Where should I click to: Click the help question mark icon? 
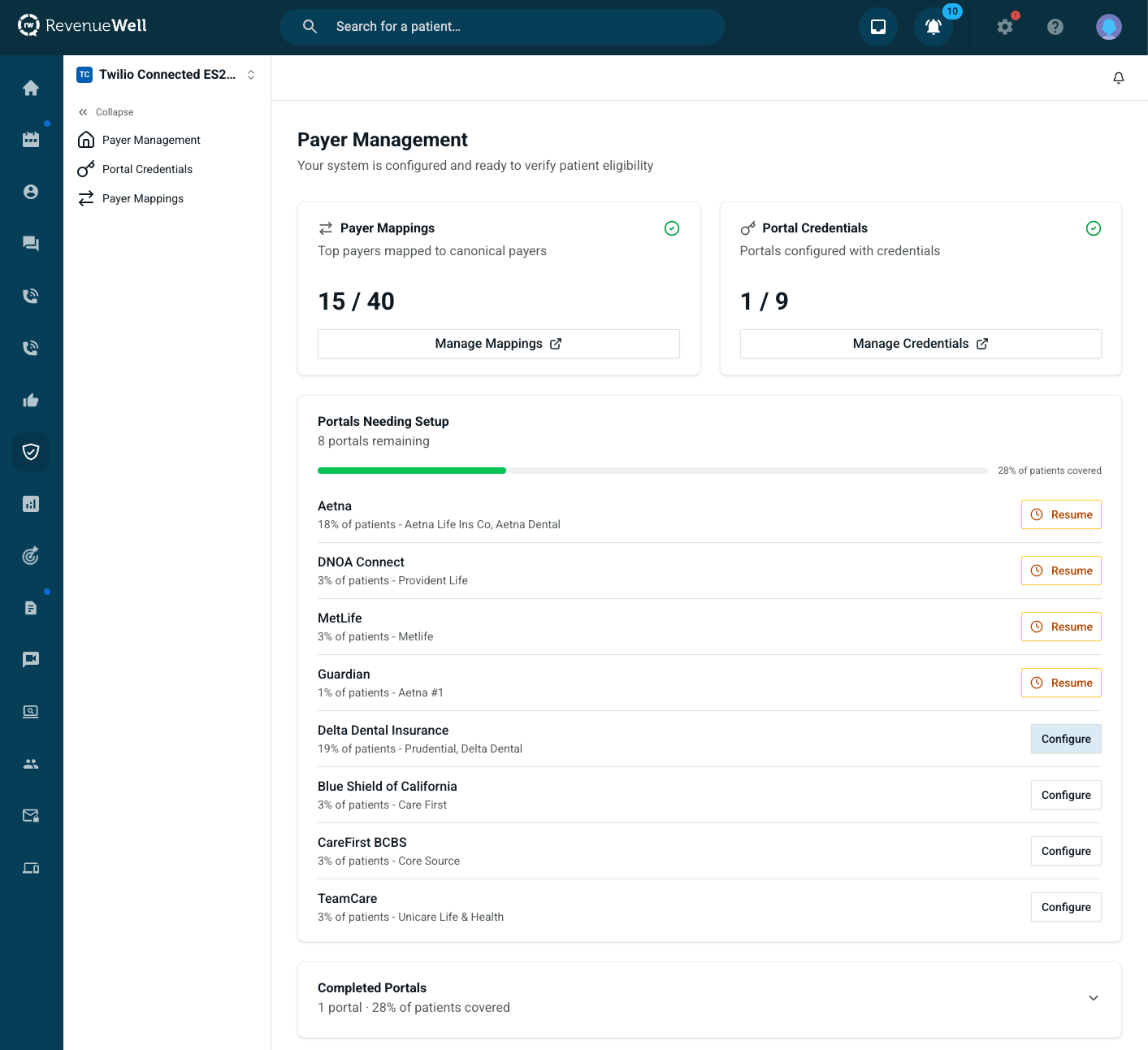[x=1055, y=27]
